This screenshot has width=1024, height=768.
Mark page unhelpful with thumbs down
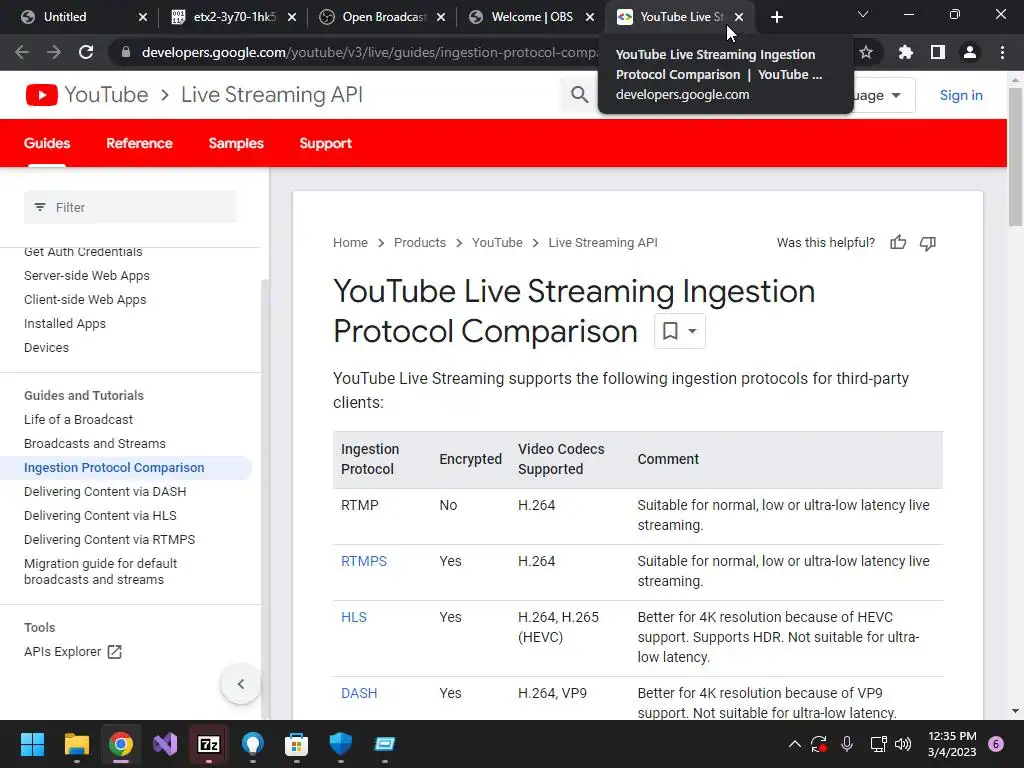[x=927, y=243]
